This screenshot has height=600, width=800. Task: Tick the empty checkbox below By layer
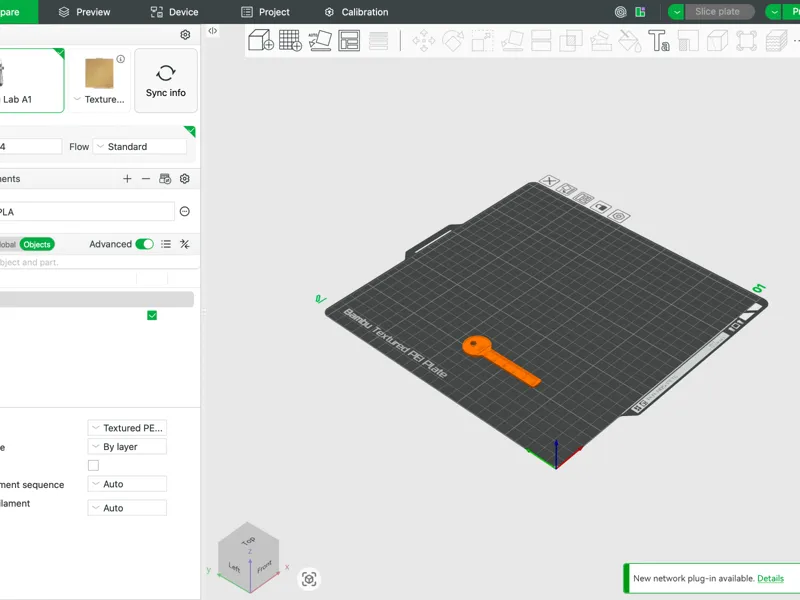click(93, 465)
